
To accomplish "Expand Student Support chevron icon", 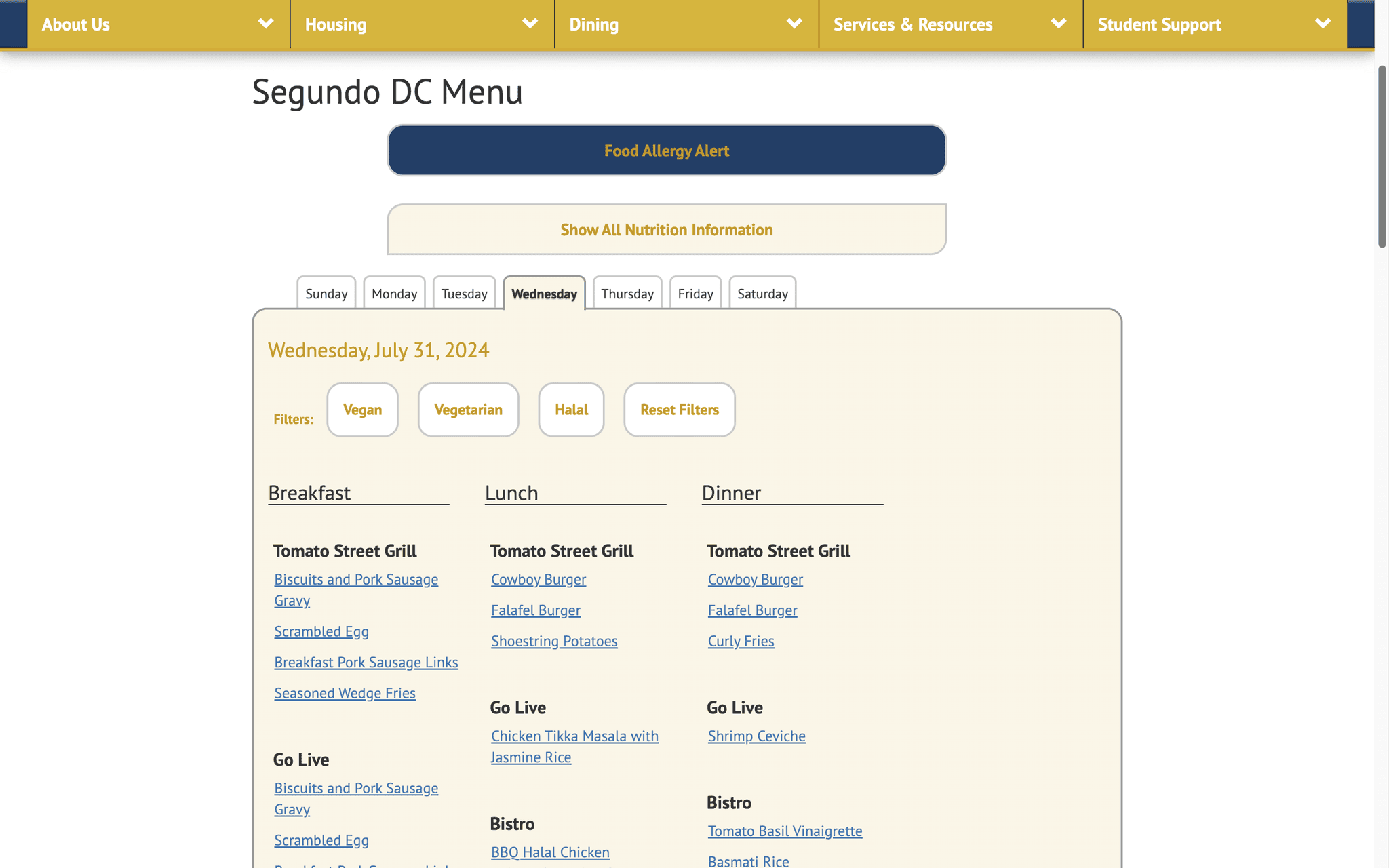I will tap(1322, 24).
